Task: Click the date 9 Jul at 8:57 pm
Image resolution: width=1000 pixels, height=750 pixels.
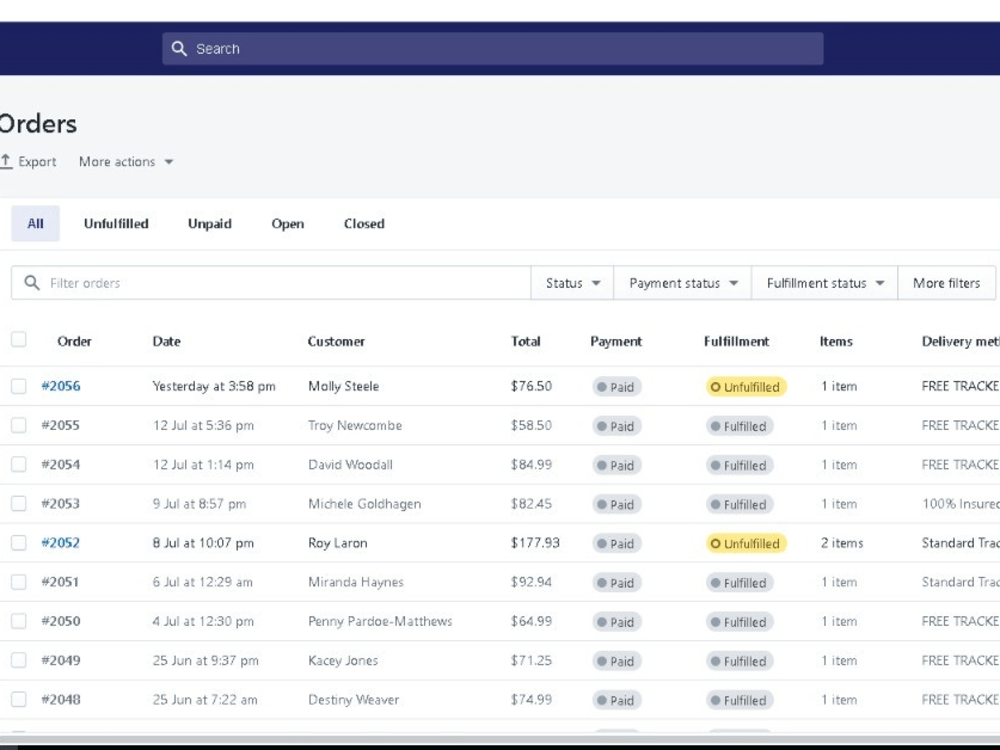Action: [x=199, y=504]
